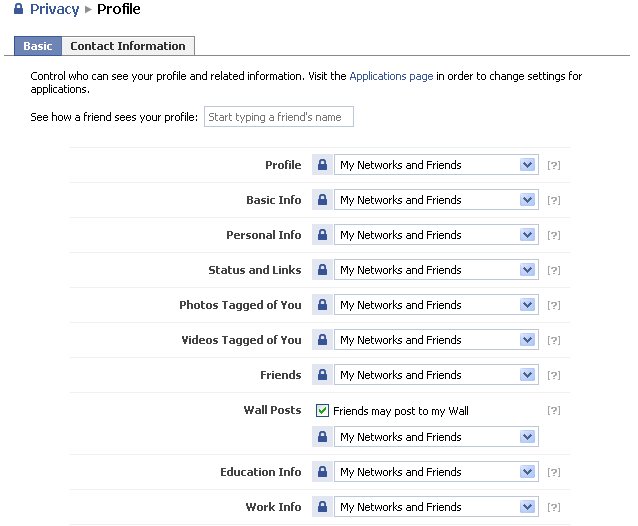Click the lock icon next to Basic Info

pyautogui.click(x=322, y=200)
